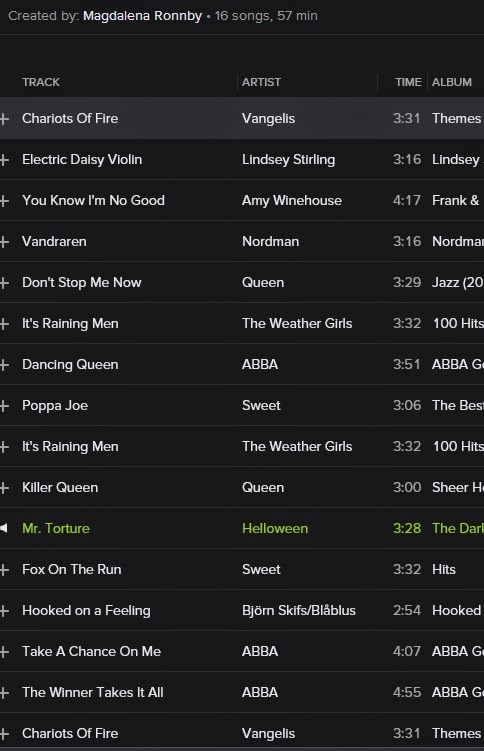Screen dimensions: 484x751
Task: Add Poppa Joe via its plus icon
Action: pos(4,406)
